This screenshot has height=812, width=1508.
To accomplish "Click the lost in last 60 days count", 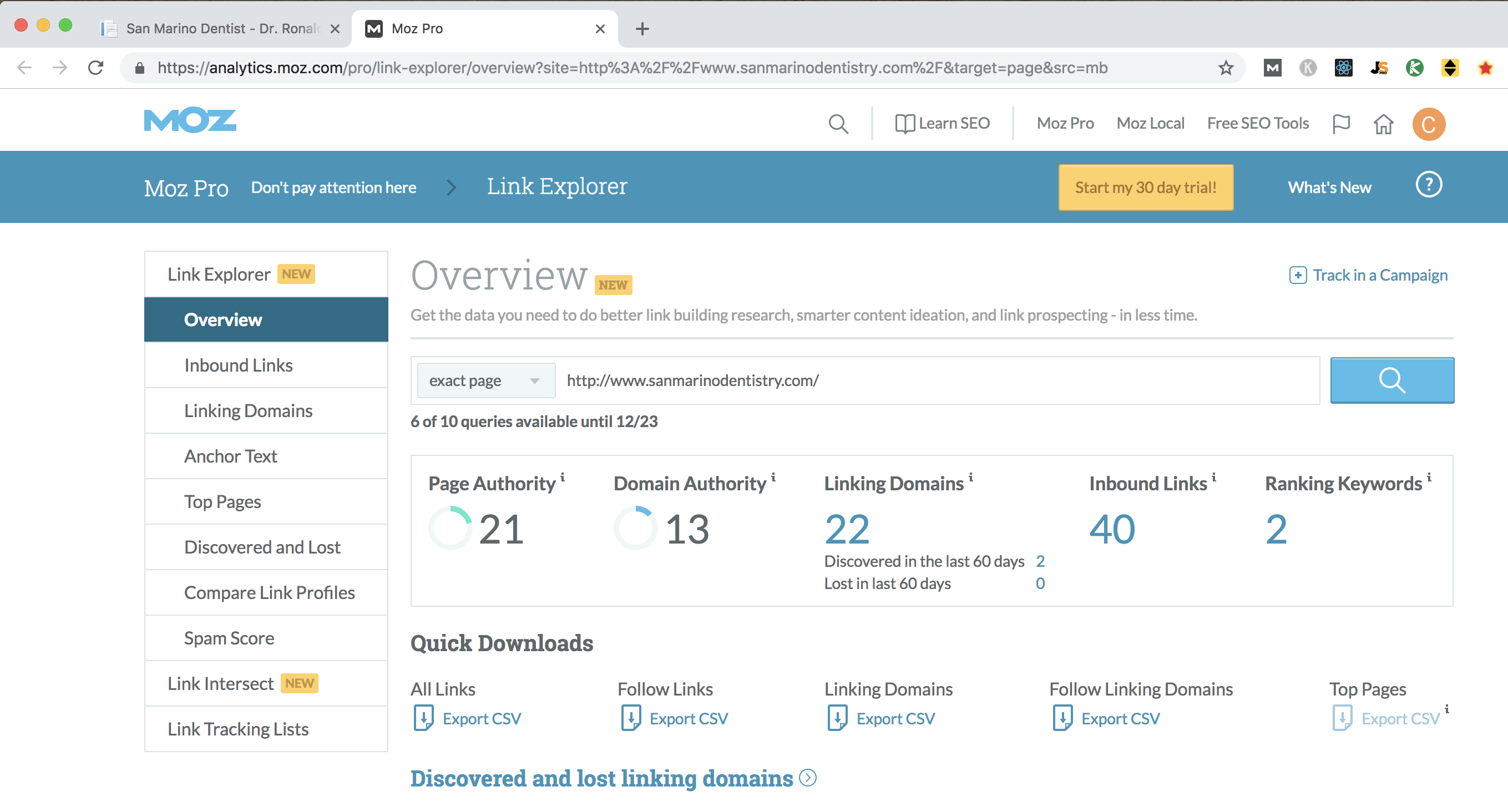I will 1040,584.
